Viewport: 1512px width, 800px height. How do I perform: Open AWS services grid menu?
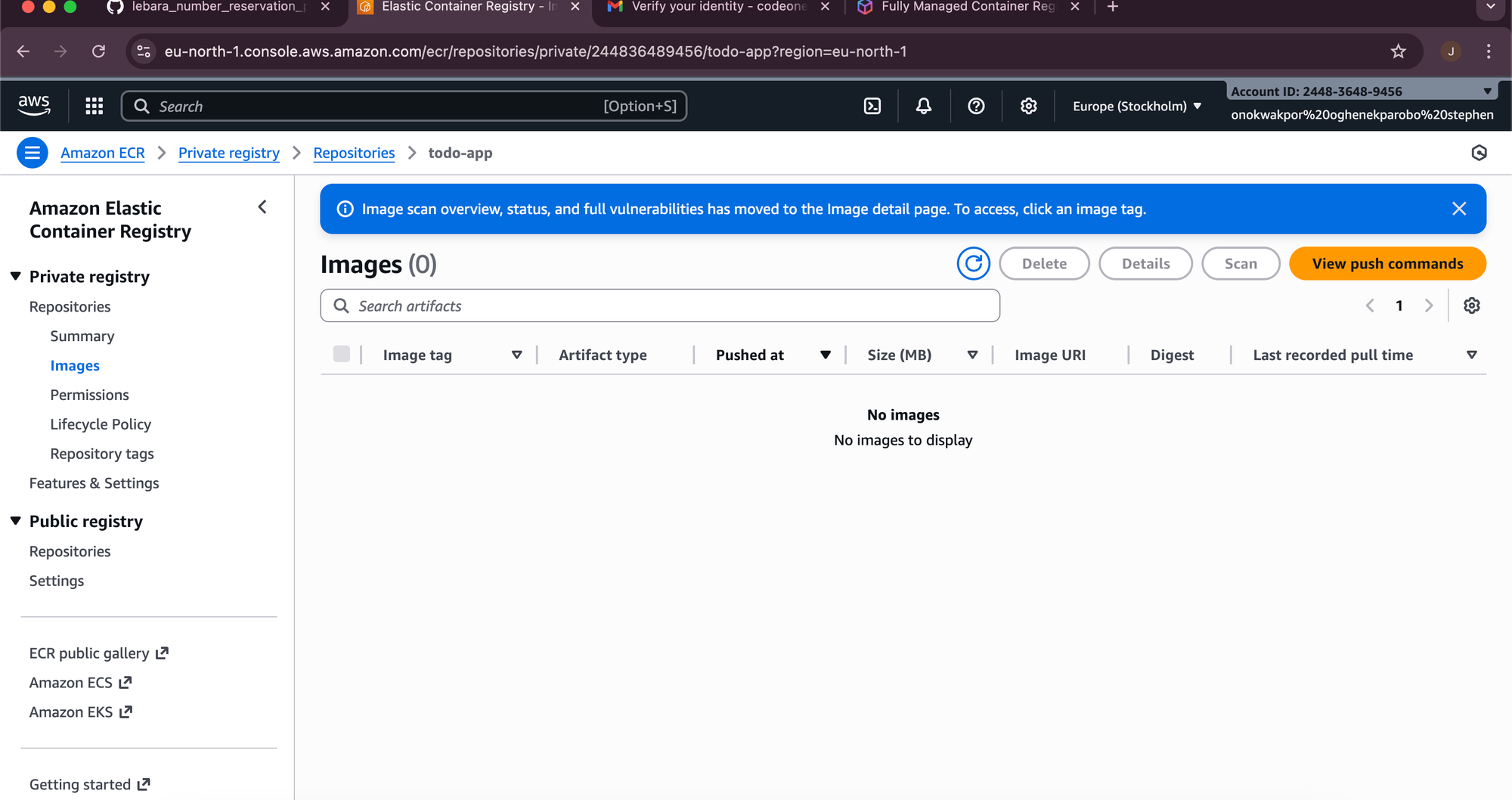[x=94, y=106]
